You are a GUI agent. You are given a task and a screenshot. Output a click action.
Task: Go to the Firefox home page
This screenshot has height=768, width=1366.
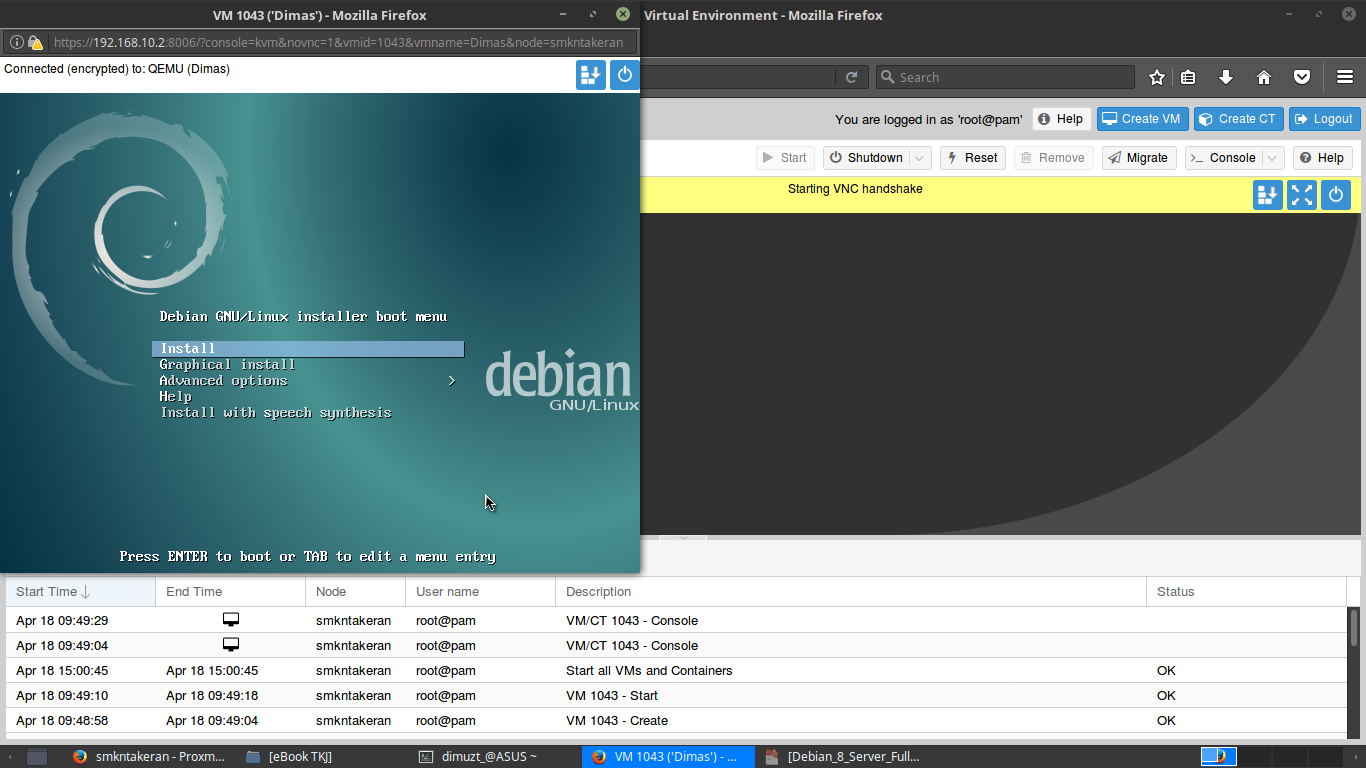1264,77
